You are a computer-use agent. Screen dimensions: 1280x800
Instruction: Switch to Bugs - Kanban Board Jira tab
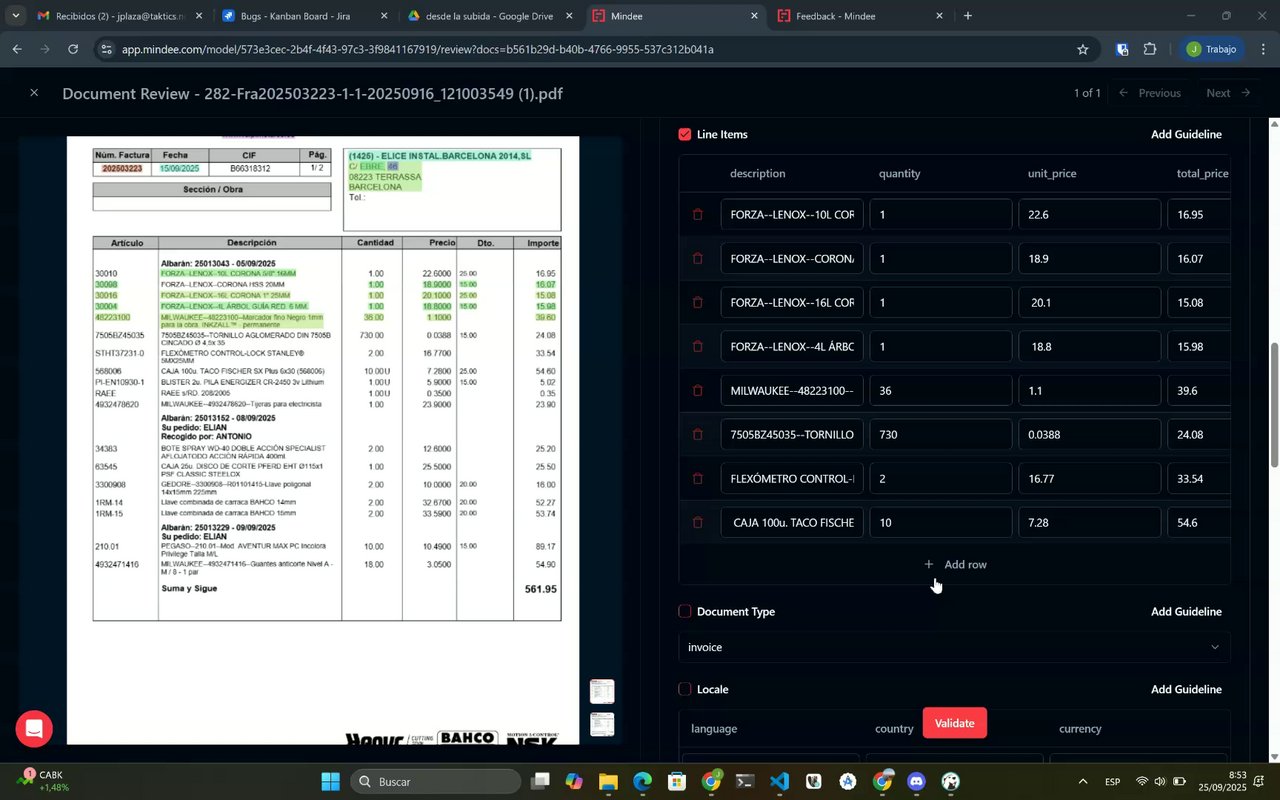[305, 16]
